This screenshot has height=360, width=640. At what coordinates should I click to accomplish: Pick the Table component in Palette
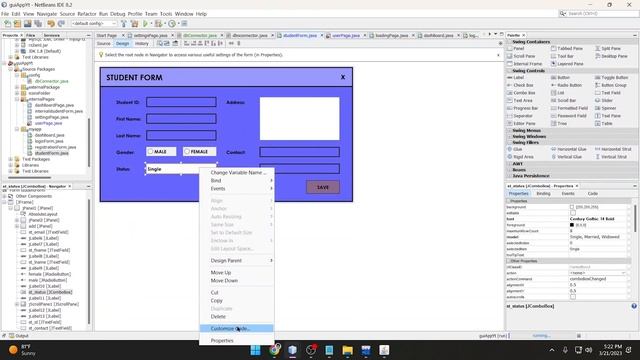(604, 123)
